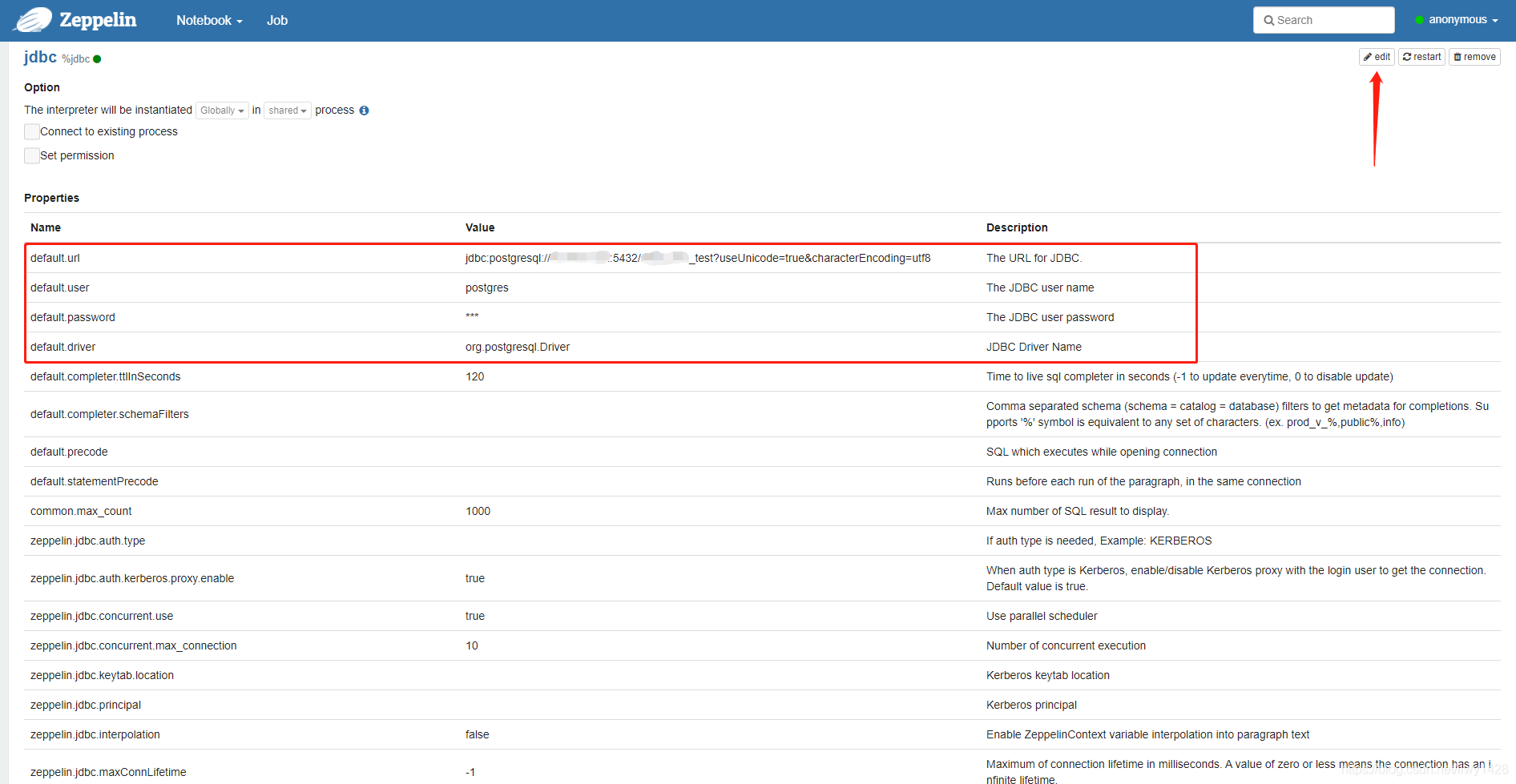Select the common.max_count property name
Screen dimensions: 1516x784
coord(81,511)
